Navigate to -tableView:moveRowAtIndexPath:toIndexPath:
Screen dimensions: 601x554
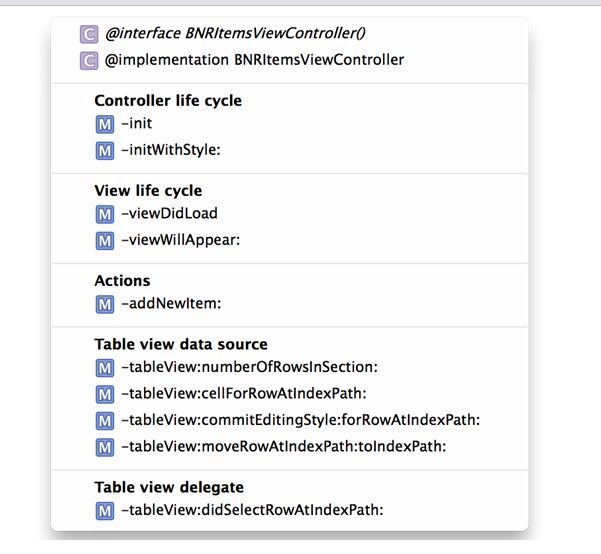[284, 447]
